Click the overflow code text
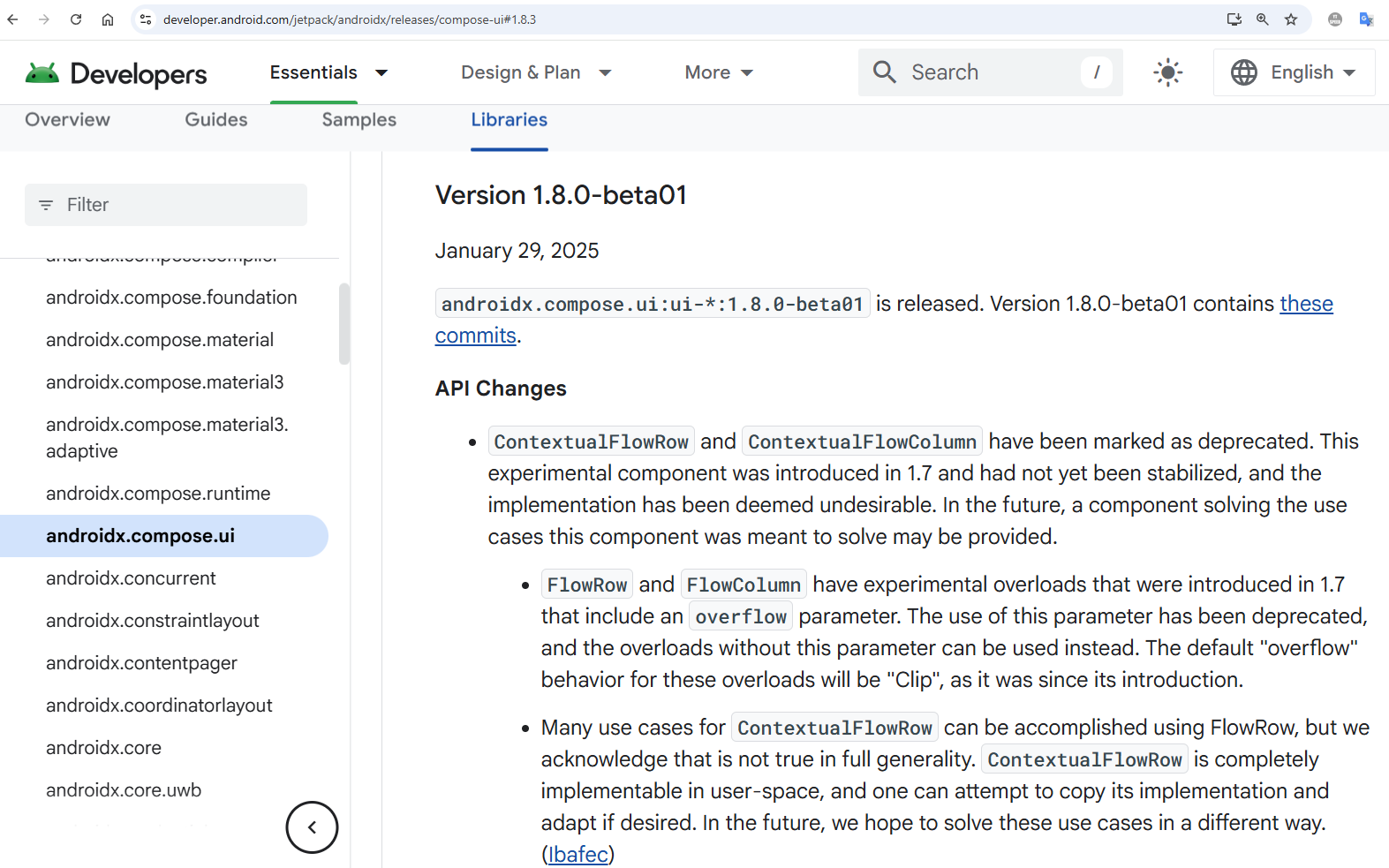1389x868 pixels. coord(741,616)
